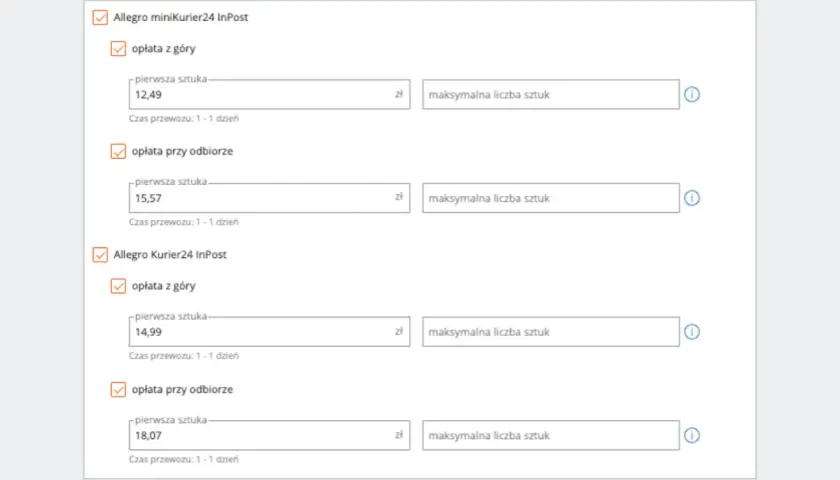Select the Allegro miniKurier24 InPost label

pos(181,17)
